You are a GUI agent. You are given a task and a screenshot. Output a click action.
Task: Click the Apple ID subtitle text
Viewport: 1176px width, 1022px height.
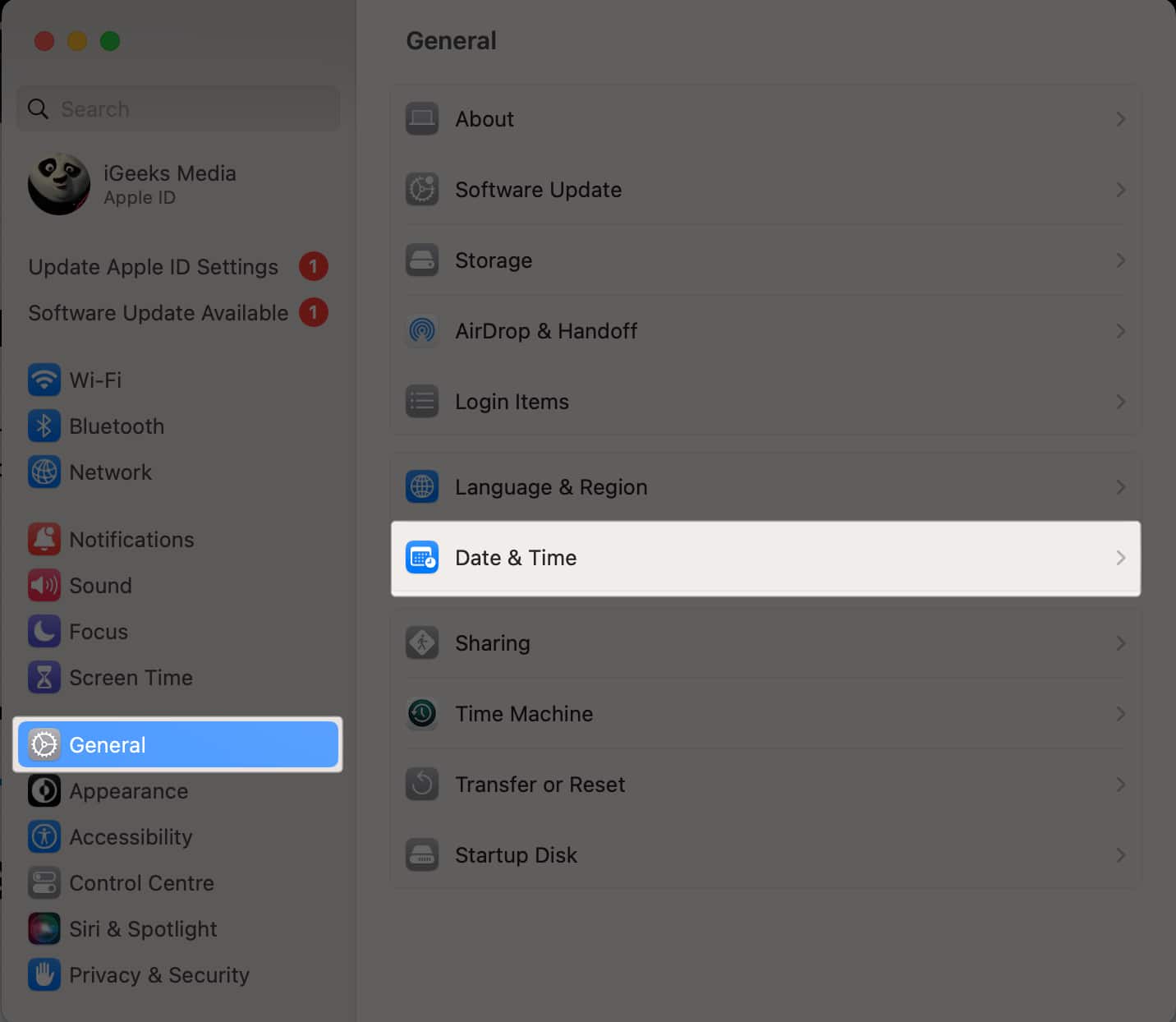[140, 198]
